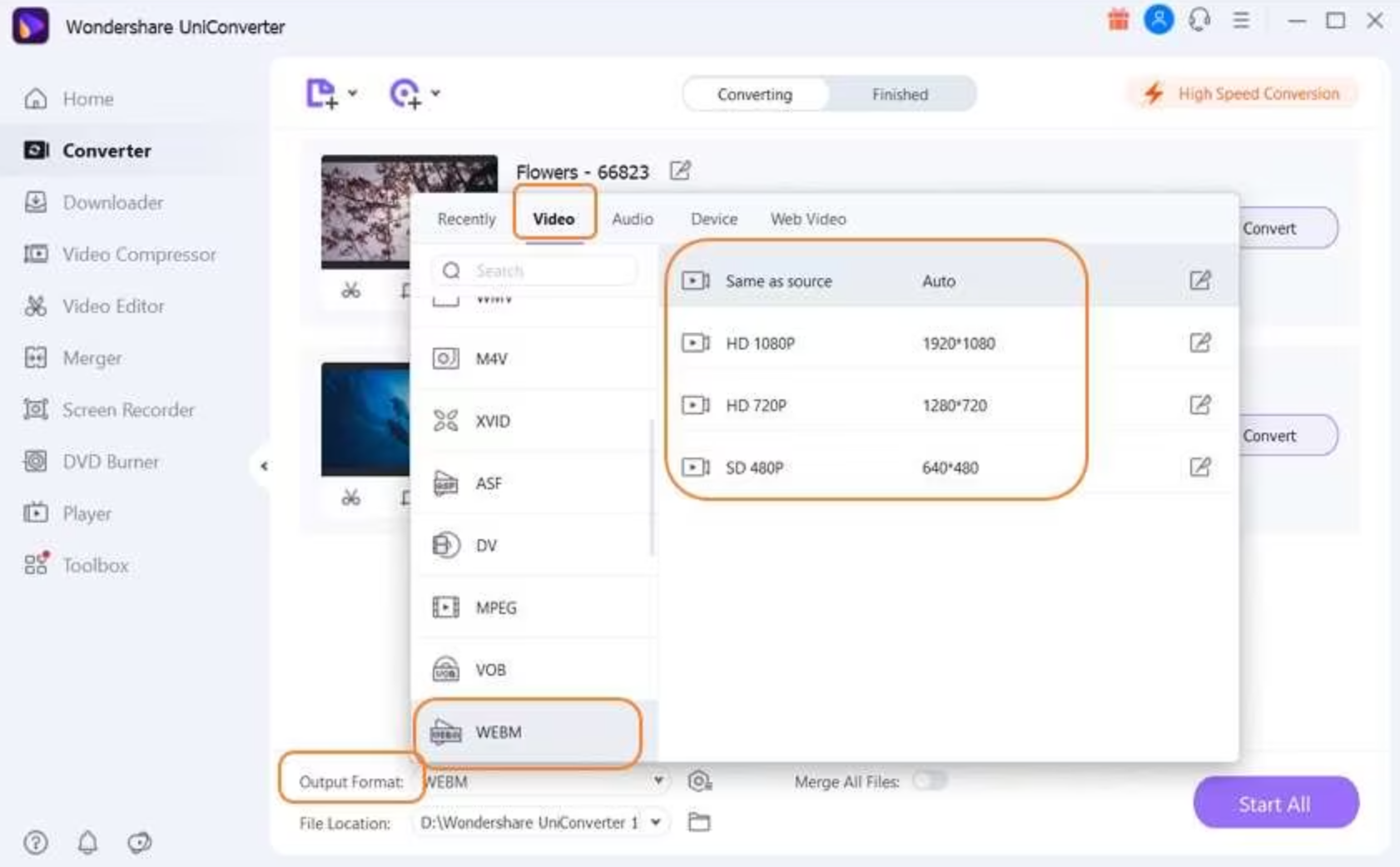Open the user account avatar

[x=1159, y=19]
